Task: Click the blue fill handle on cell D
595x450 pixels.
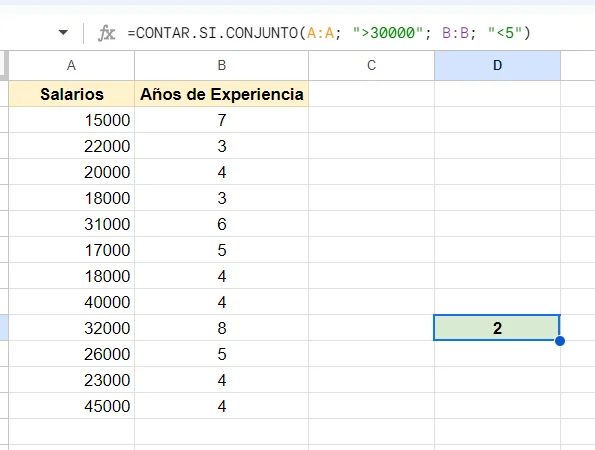Action: (x=560, y=341)
